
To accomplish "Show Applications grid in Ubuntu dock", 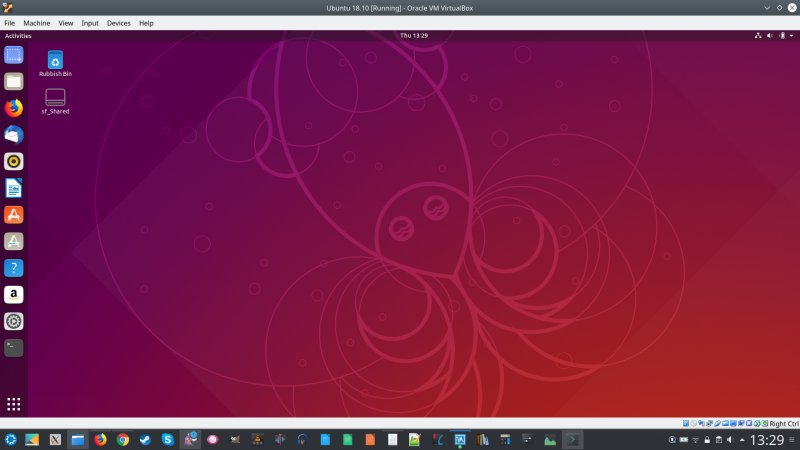I will pyautogui.click(x=14, y=404).
